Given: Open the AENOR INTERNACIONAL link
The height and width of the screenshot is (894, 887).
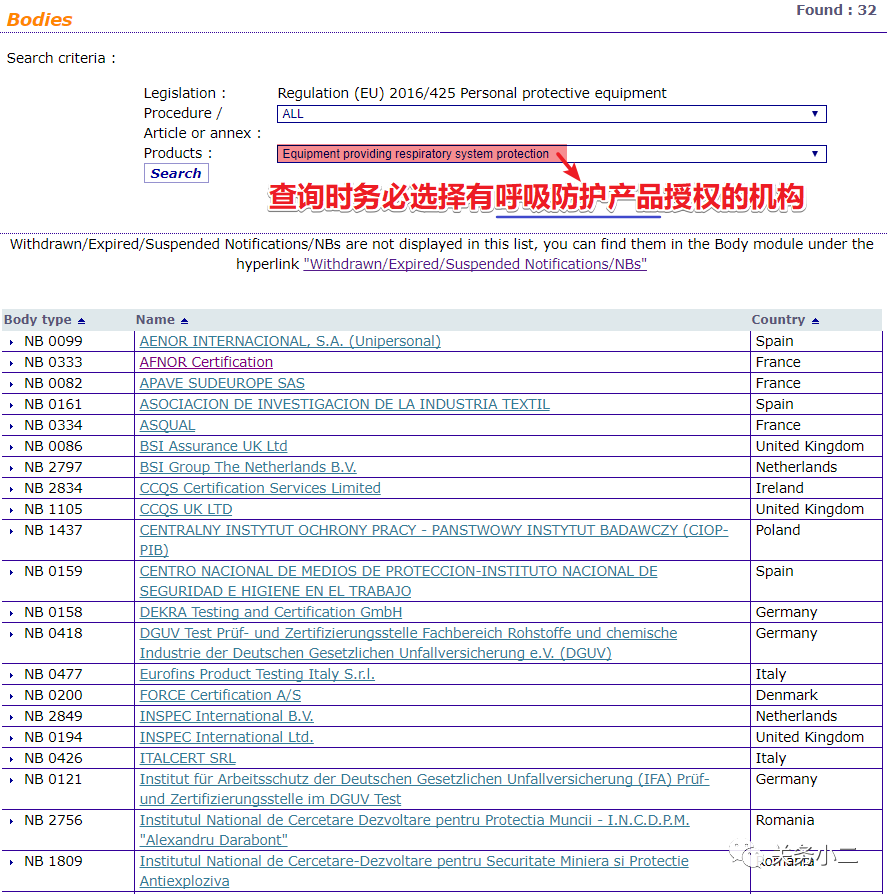Looking at the screenshot, I should point(289,341).
